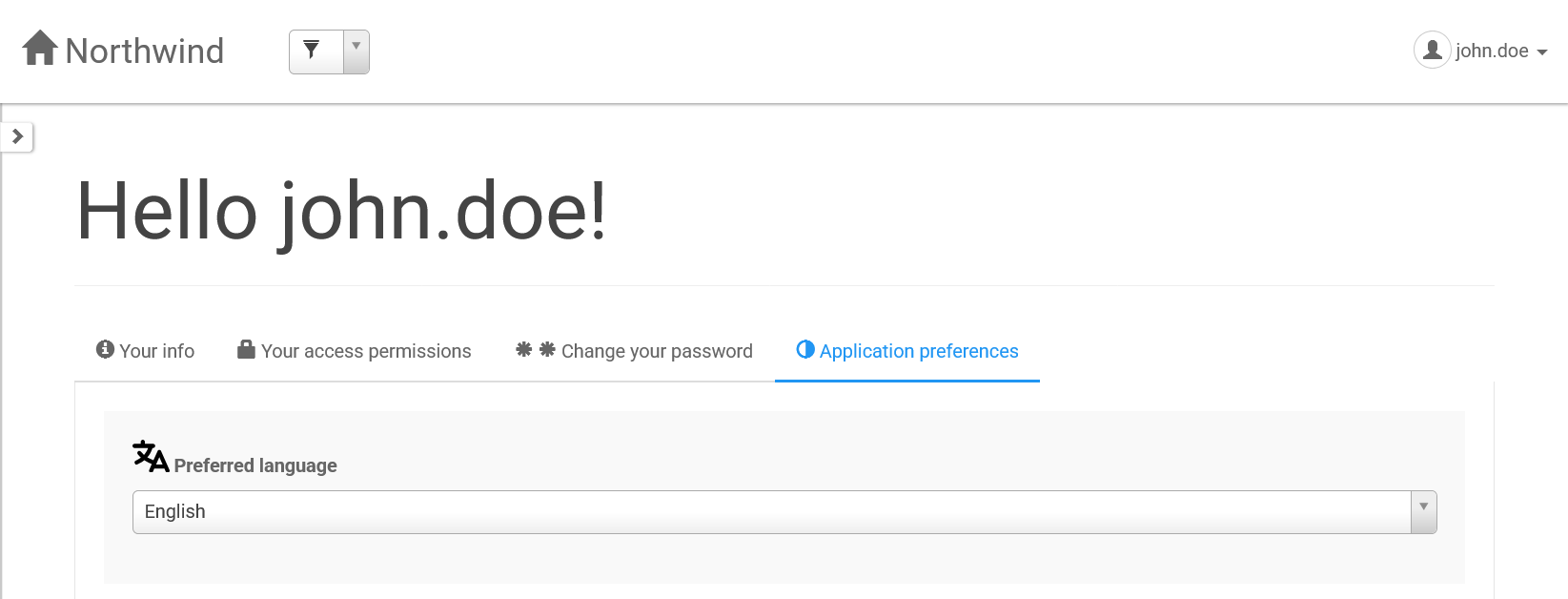Click the English language selection field
This screenshot has height=599, width=1568.
pyautogui.click(x=784, y=512)
